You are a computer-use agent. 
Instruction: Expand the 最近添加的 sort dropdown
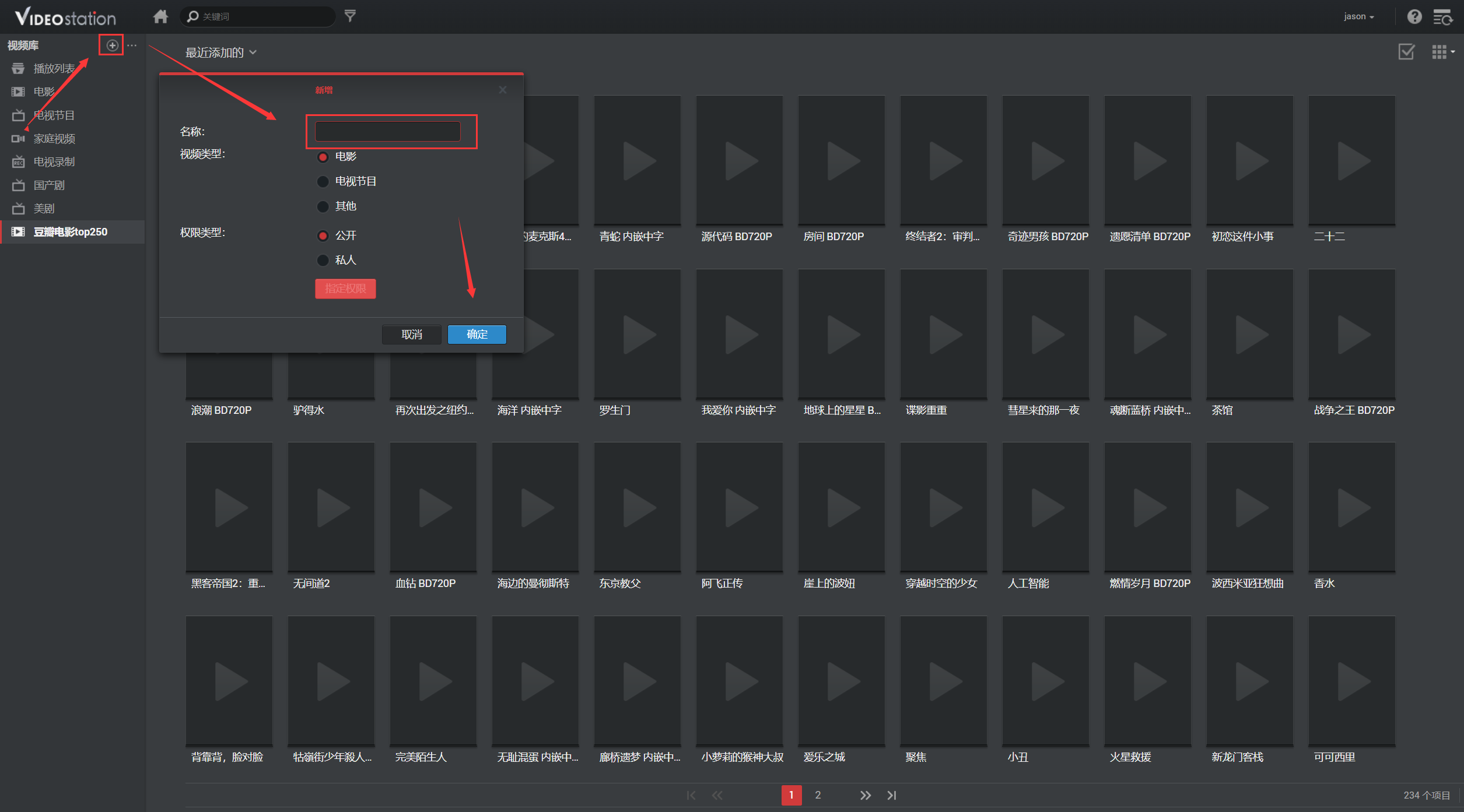(220, 52)
